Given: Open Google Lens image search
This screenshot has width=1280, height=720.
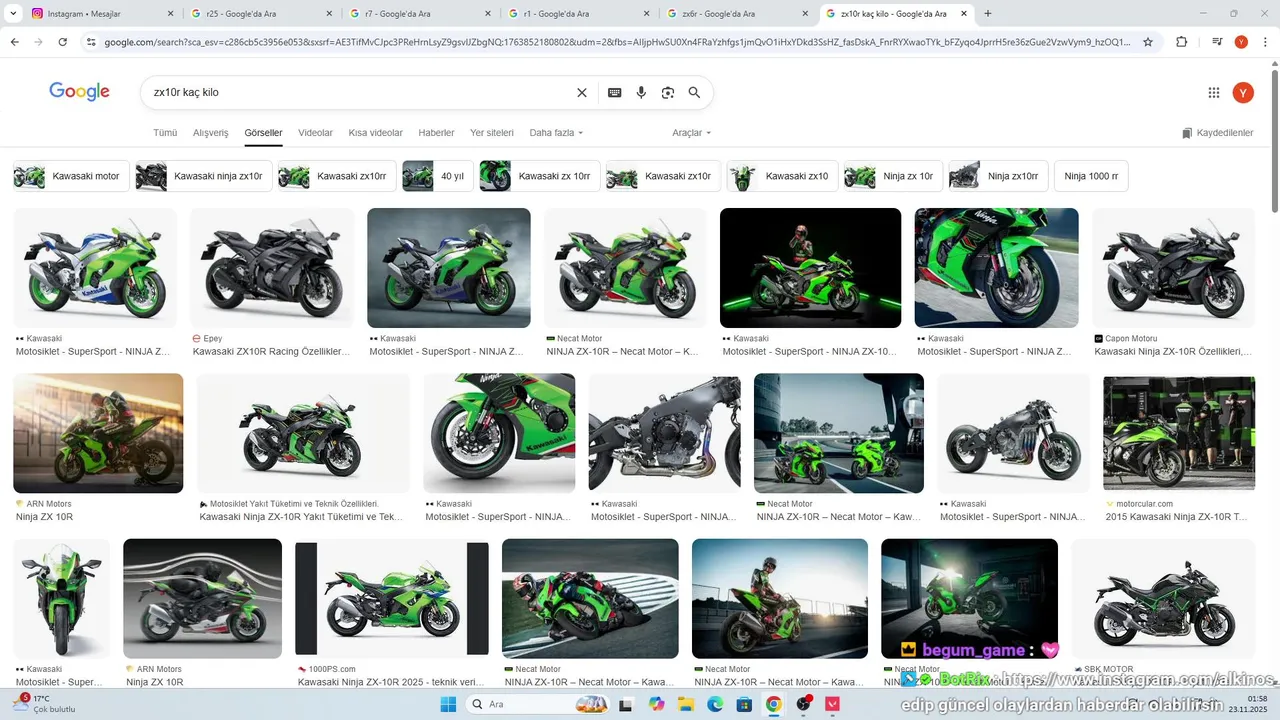Looking at the screenshot, I should click(668, 92).
